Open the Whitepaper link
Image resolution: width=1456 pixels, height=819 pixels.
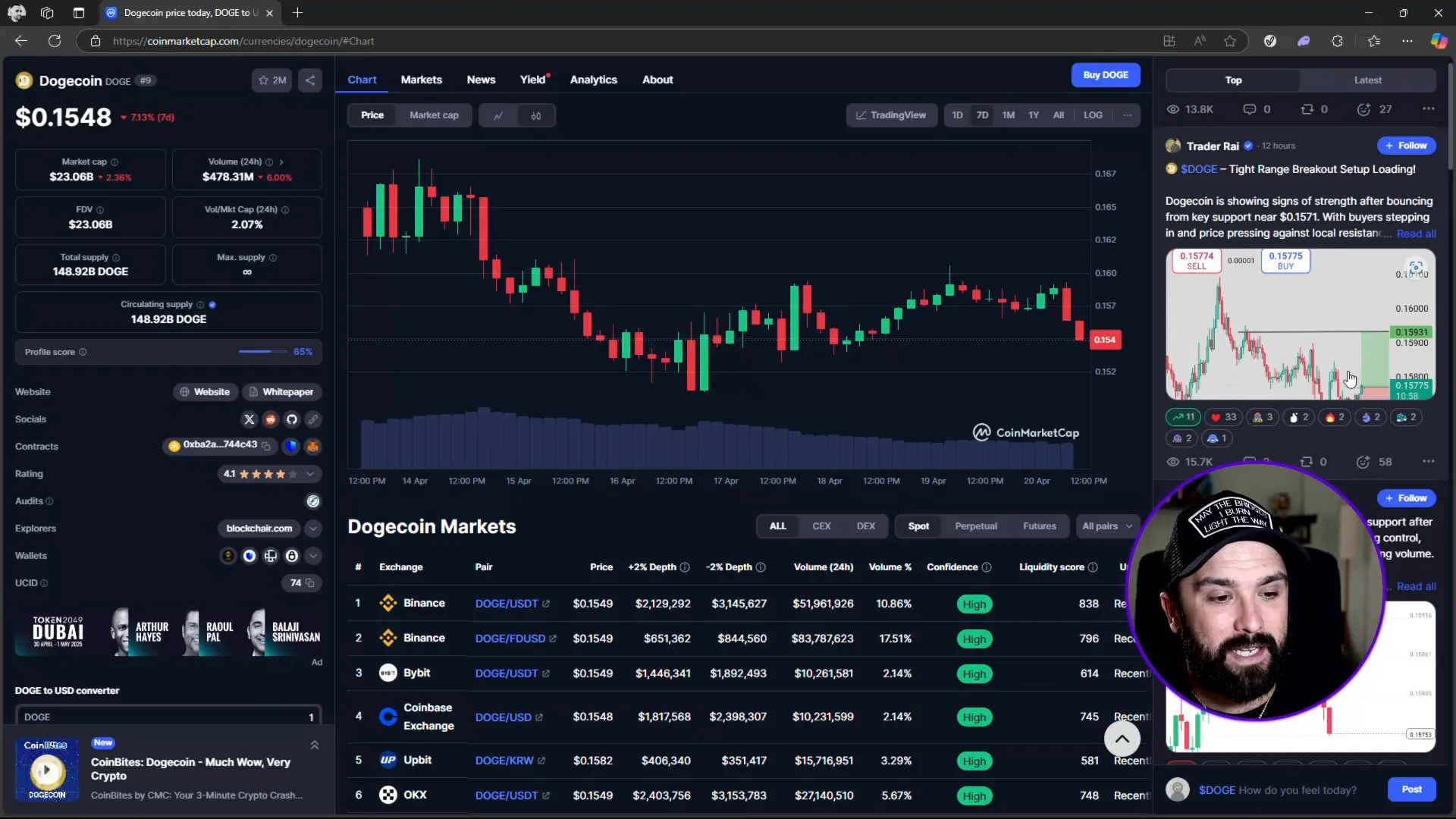281,392
